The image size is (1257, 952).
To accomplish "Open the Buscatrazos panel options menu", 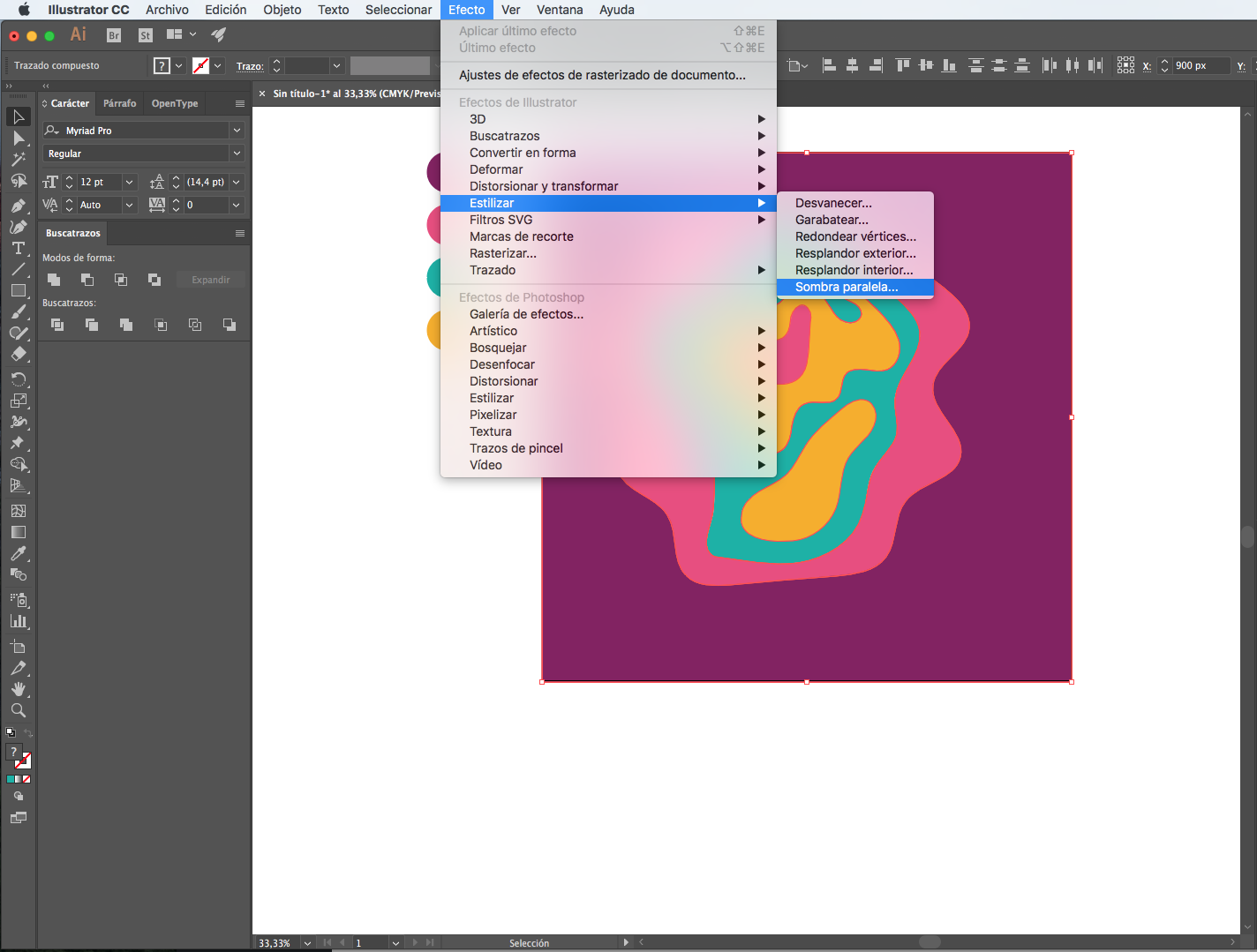I will pyautogui.click(x=240, y=234).
